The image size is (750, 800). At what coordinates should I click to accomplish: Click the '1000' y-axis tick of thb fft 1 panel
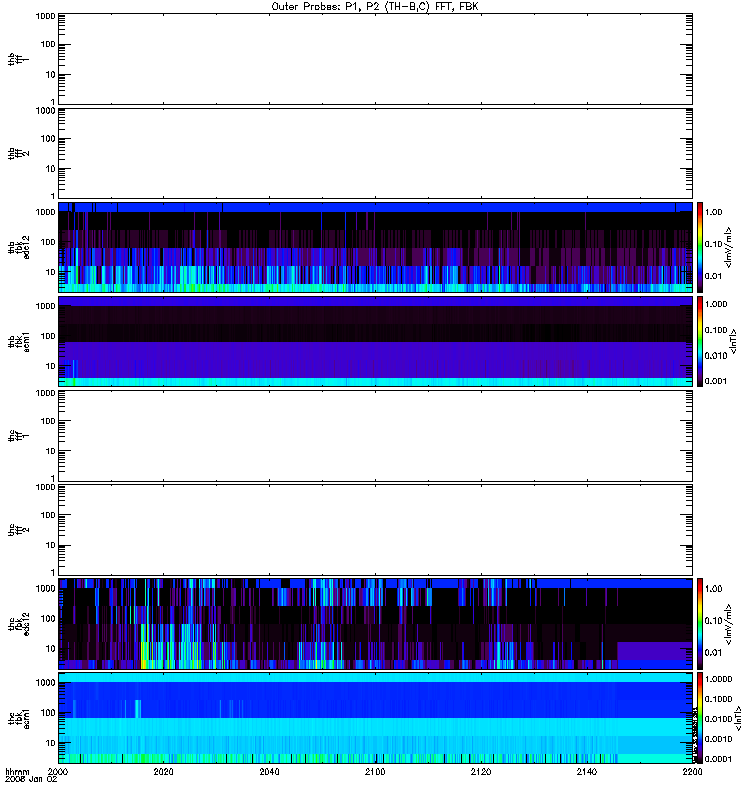pyautogui.click(x=45, y=16)
